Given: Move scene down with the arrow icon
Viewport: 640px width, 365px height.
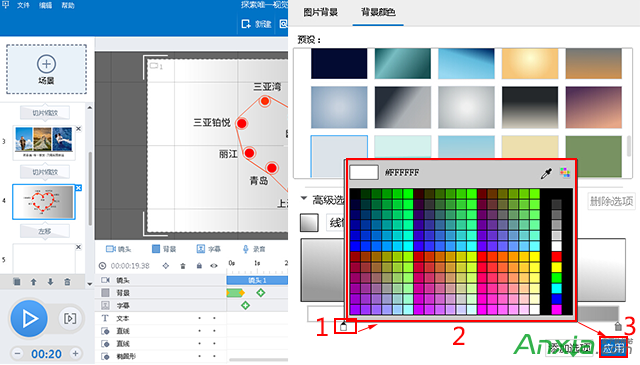Looking at the screenshot, I should pos(50,282).
